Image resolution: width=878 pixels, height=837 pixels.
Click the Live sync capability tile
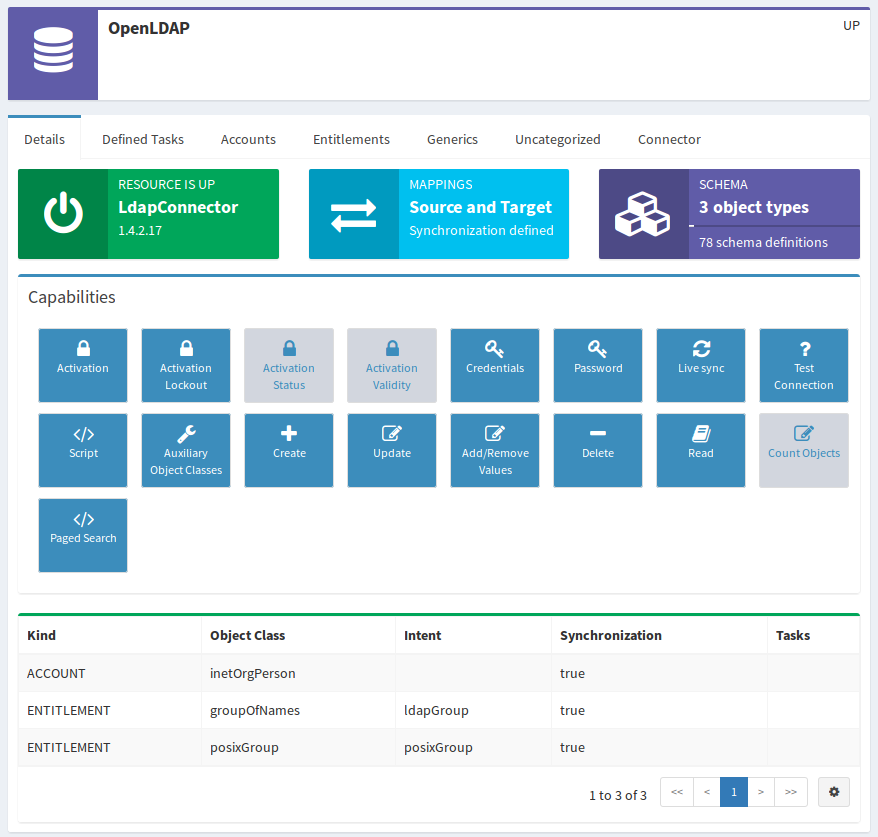coord(700,365)
